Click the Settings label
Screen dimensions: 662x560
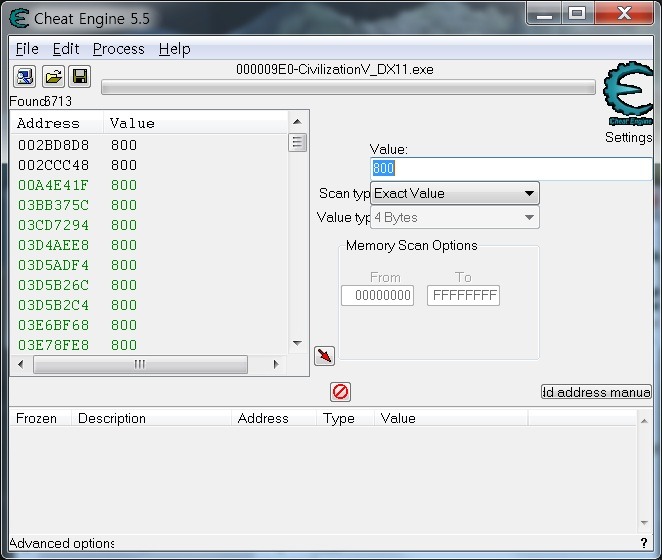pos(628,137)
